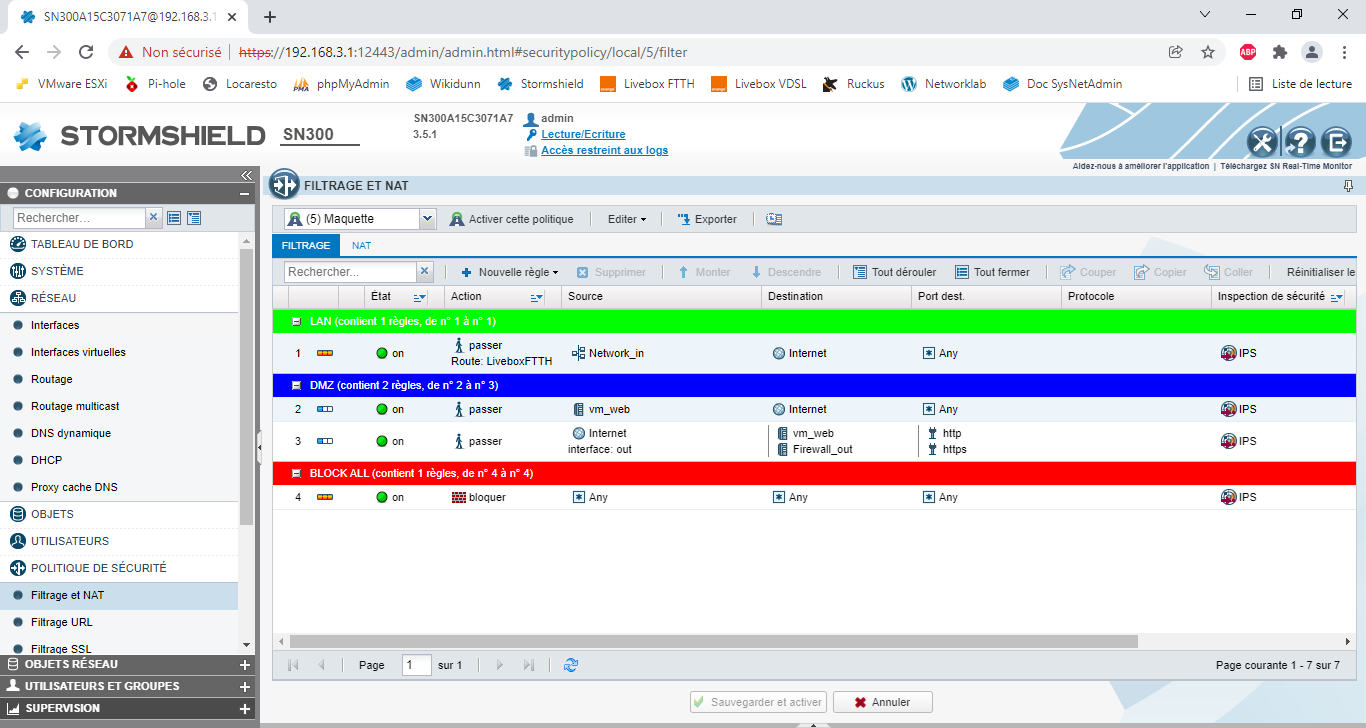Open the Stormshield preferences wrench icon
Screen dimensions: 1366x728
pos(1262,143)
